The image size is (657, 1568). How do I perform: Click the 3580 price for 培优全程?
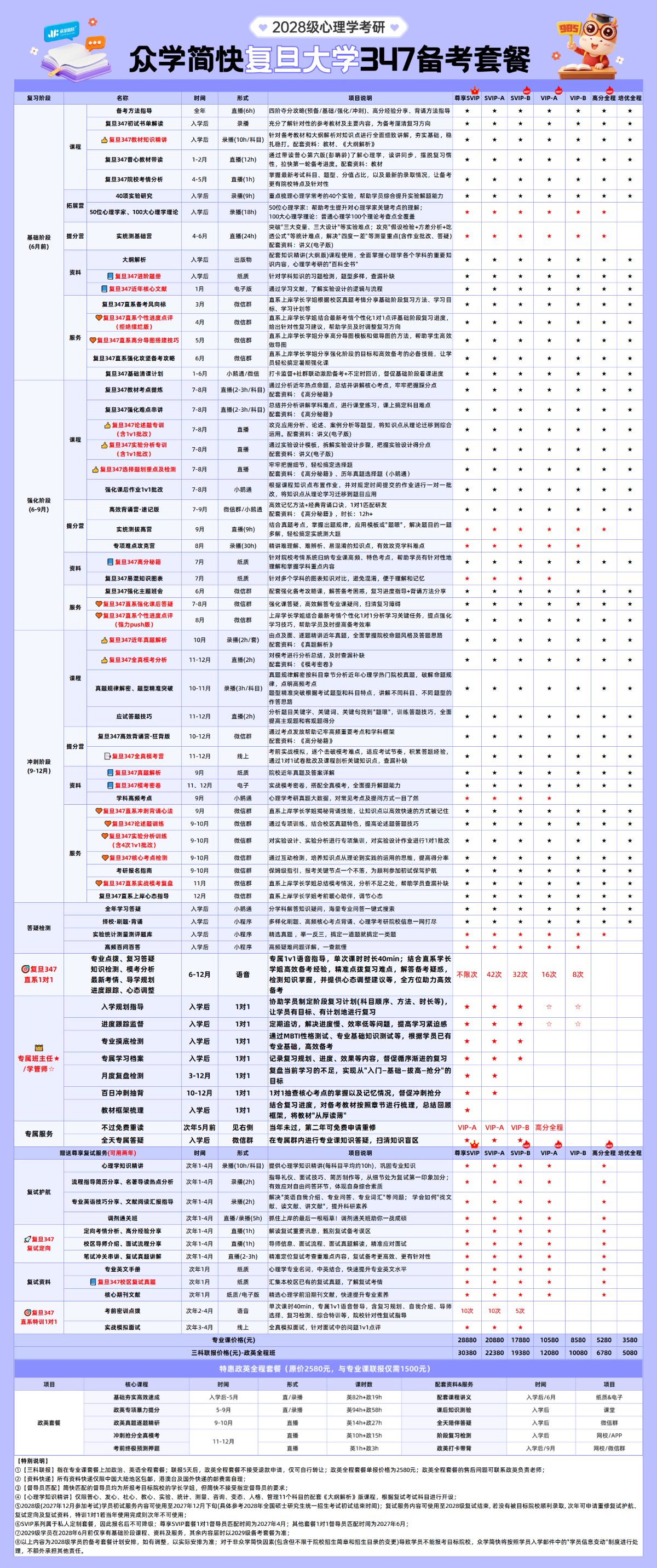[630, 1340]
